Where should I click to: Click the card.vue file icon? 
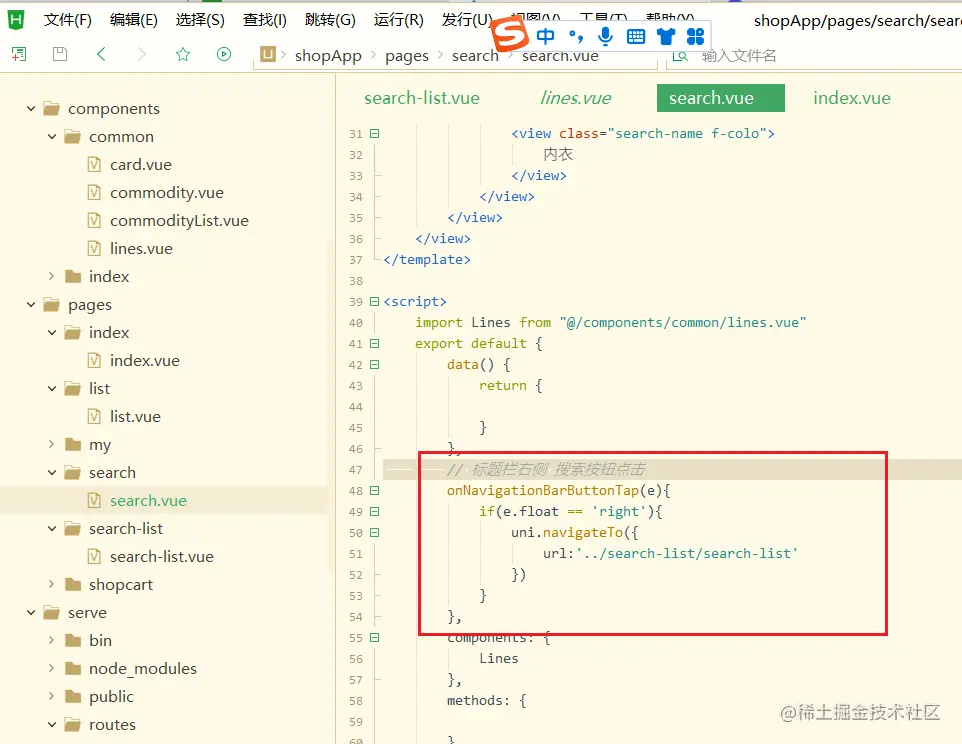tap(94, 164)
